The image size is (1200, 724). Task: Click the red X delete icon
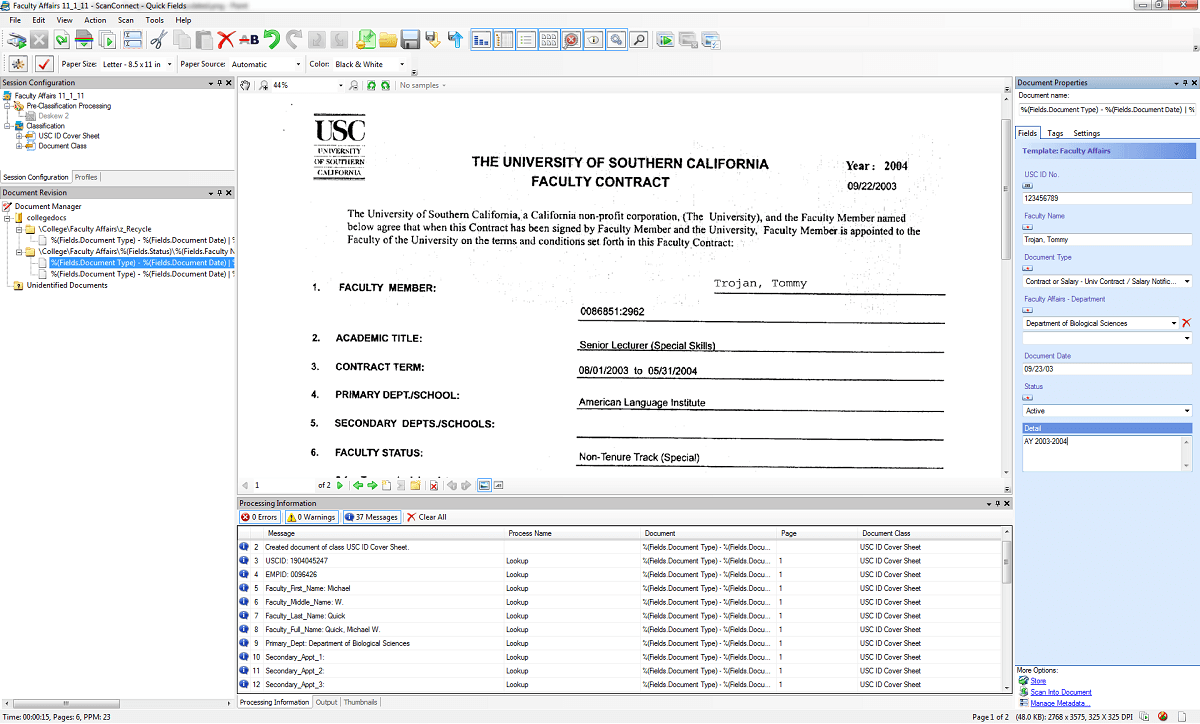227,40
